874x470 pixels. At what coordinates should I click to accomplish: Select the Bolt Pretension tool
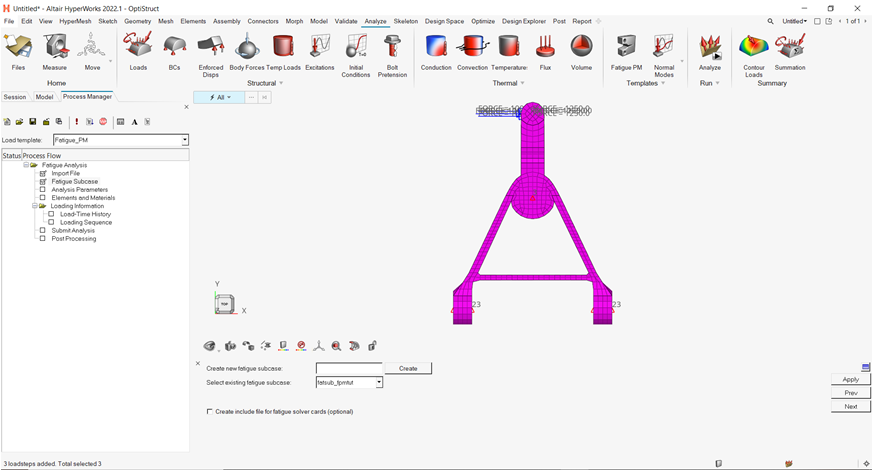392,46
